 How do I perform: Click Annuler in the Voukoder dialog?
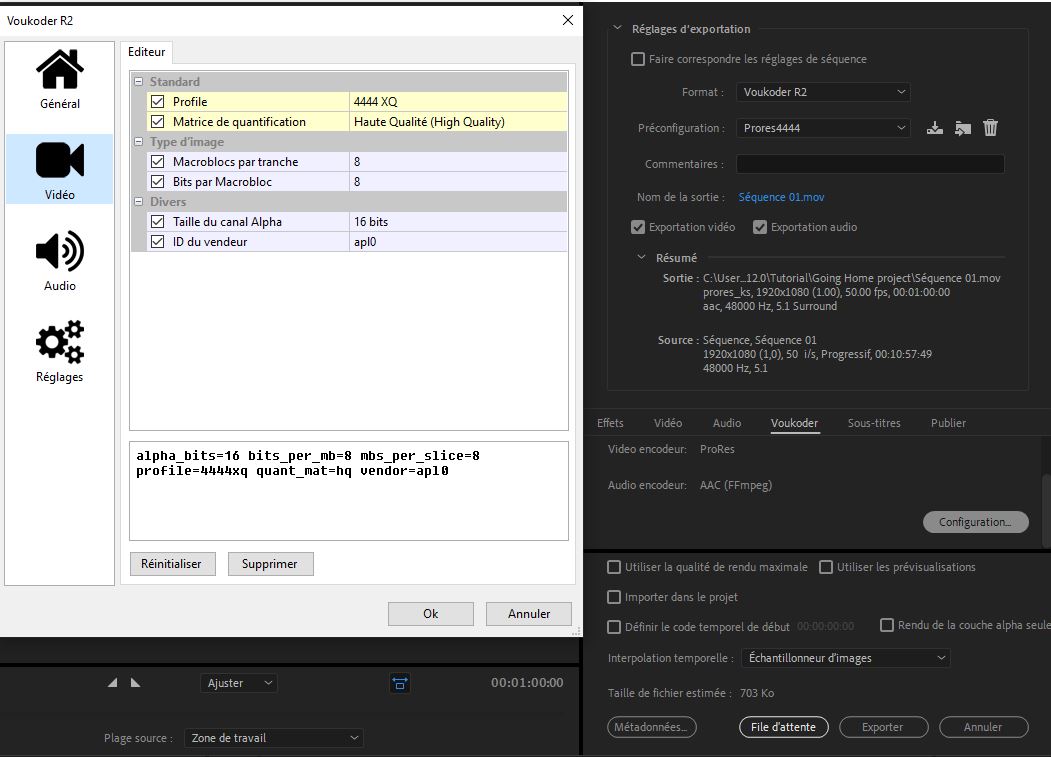tap(529, 614)
